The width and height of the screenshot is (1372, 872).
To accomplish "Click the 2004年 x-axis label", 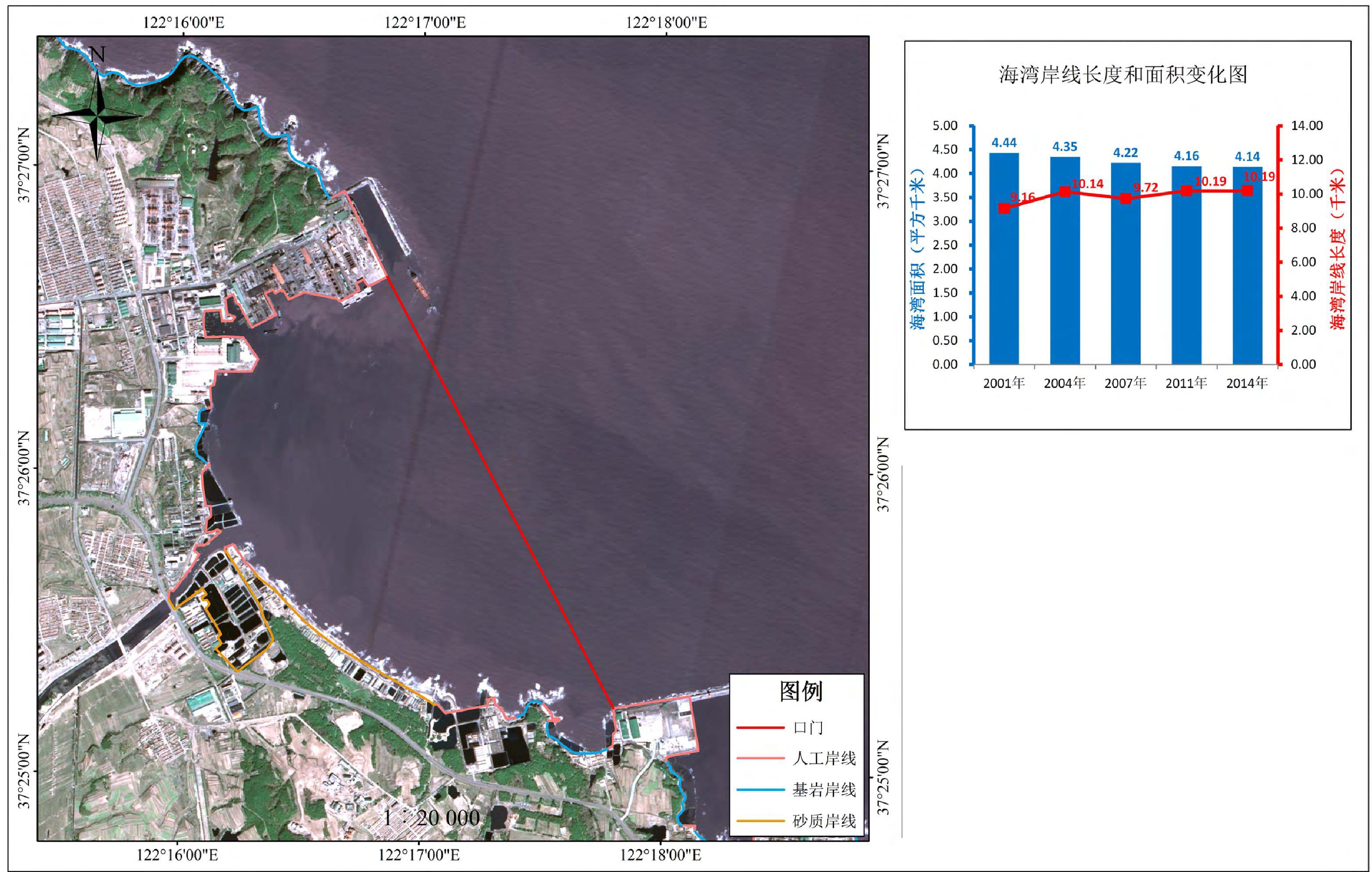I will 1065,383.
